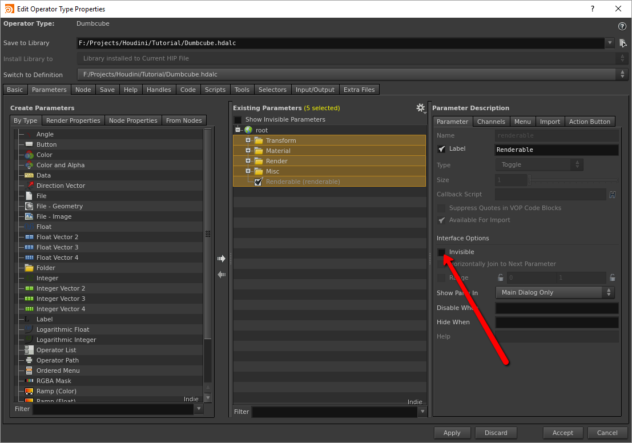Click the gear icon above Existing Parameters
This screenshot has width=632, height=443.
click(x=421, y=107)
